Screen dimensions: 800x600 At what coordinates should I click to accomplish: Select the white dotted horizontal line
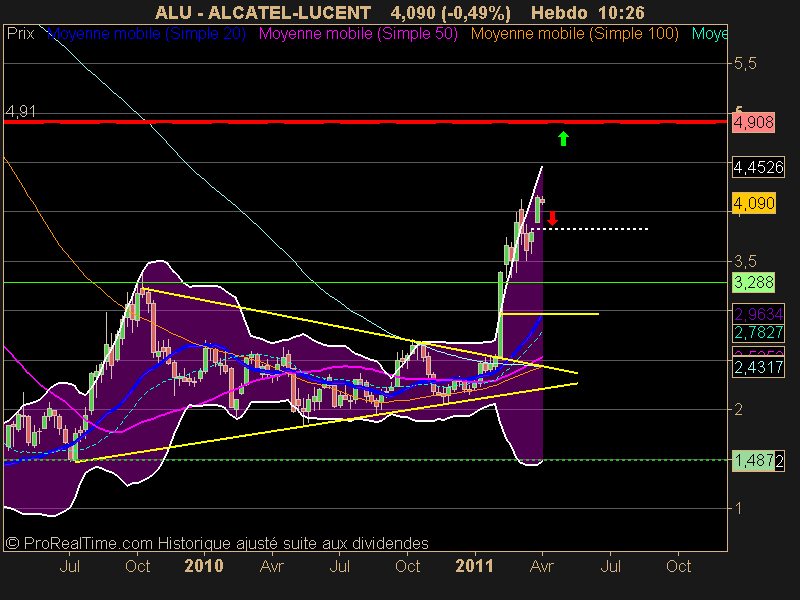coord(591,229)
